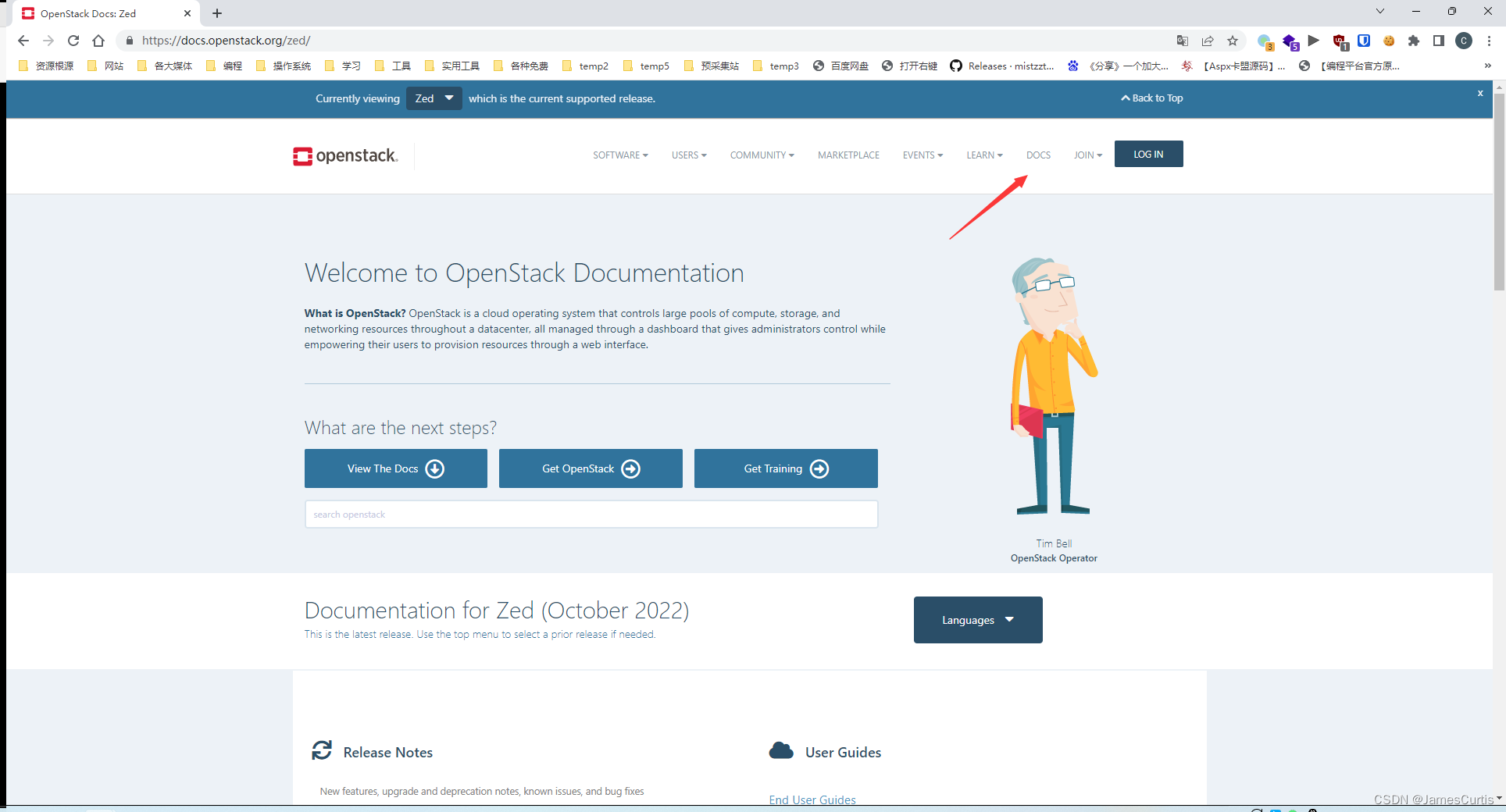Open the browser home page
Viewport: 1506px width, 812px height.
(98, 41)
